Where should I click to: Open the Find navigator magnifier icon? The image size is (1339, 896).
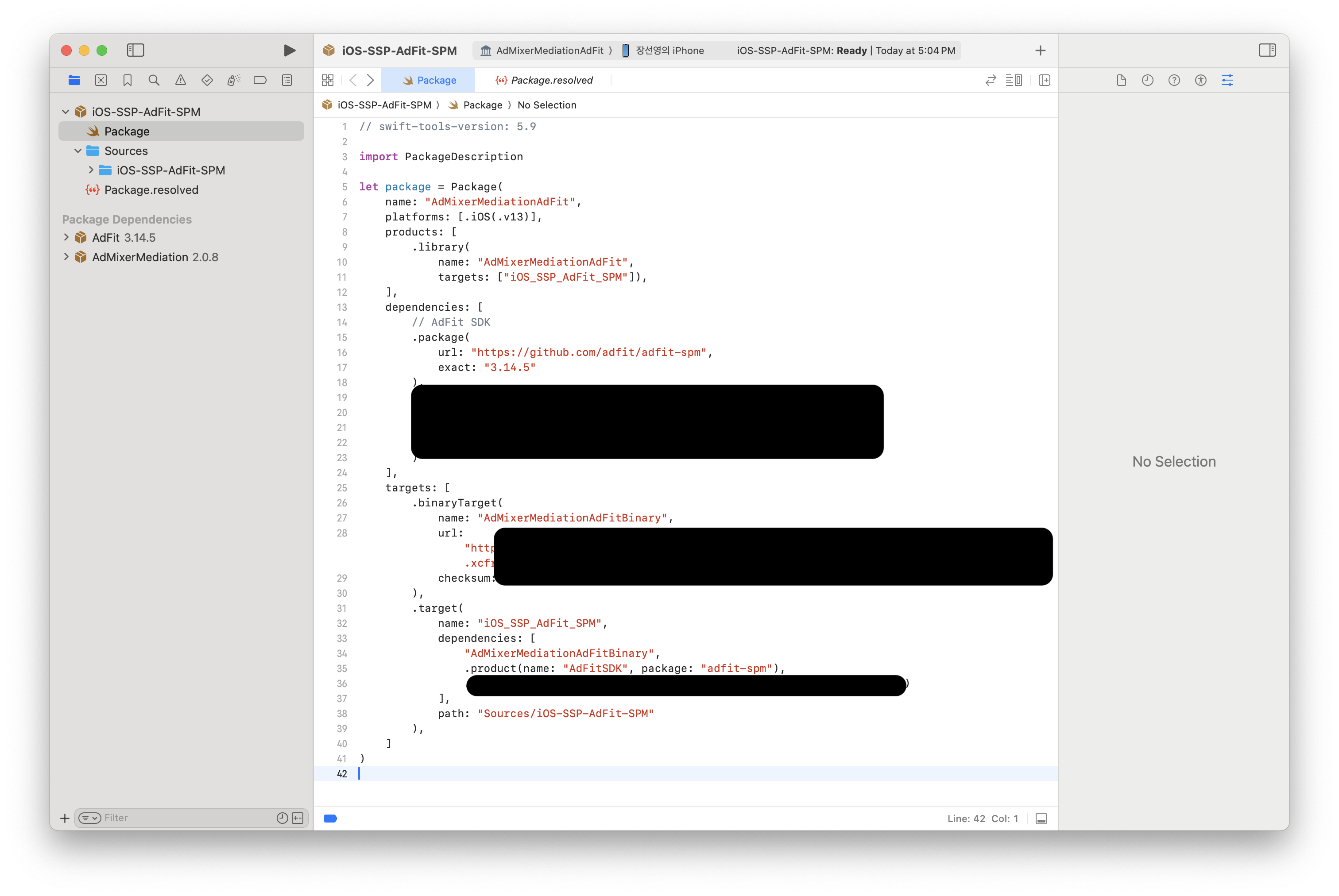click(x=154, y=80)
